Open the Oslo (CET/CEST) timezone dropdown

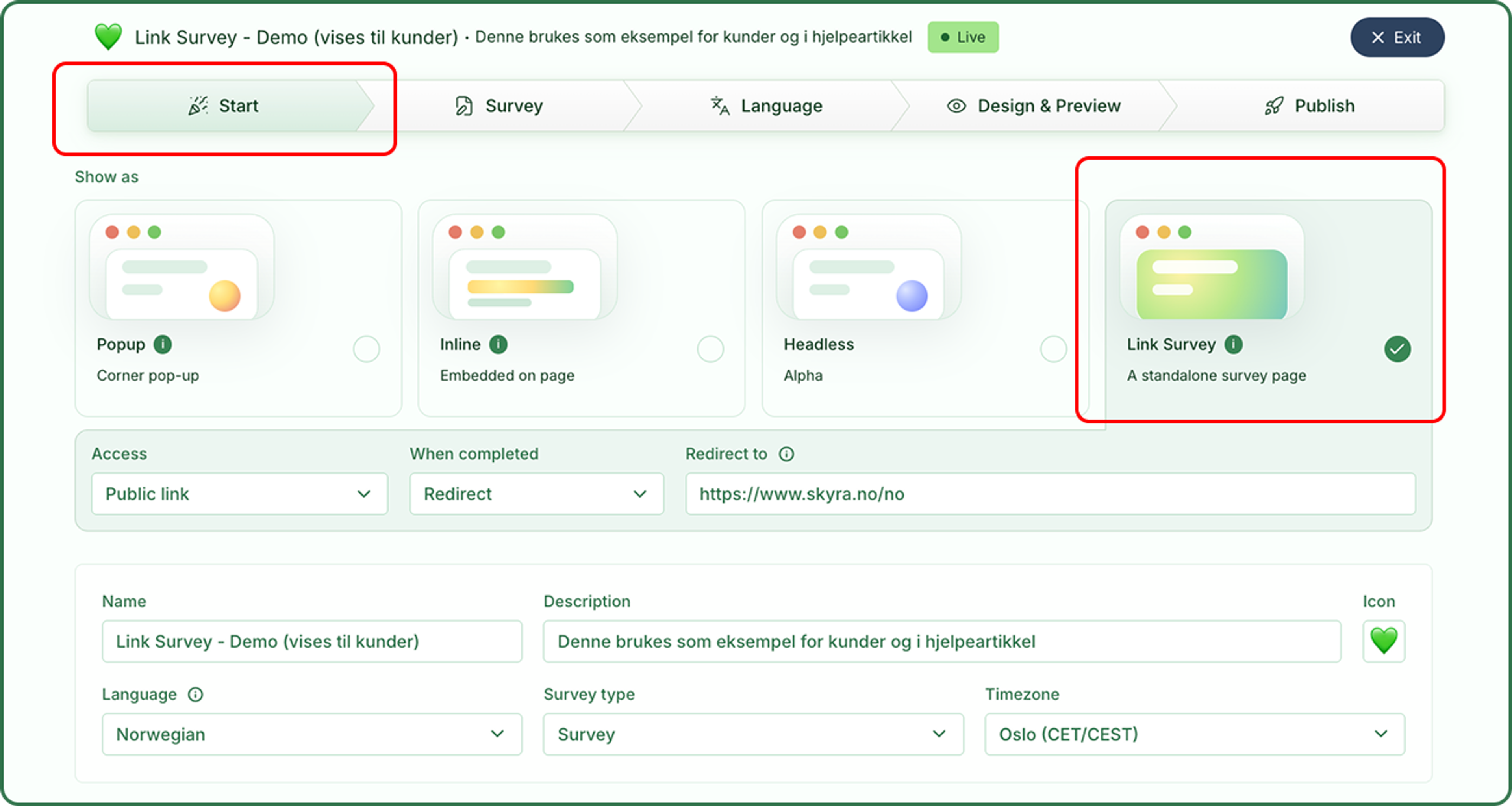(1195, 734)
